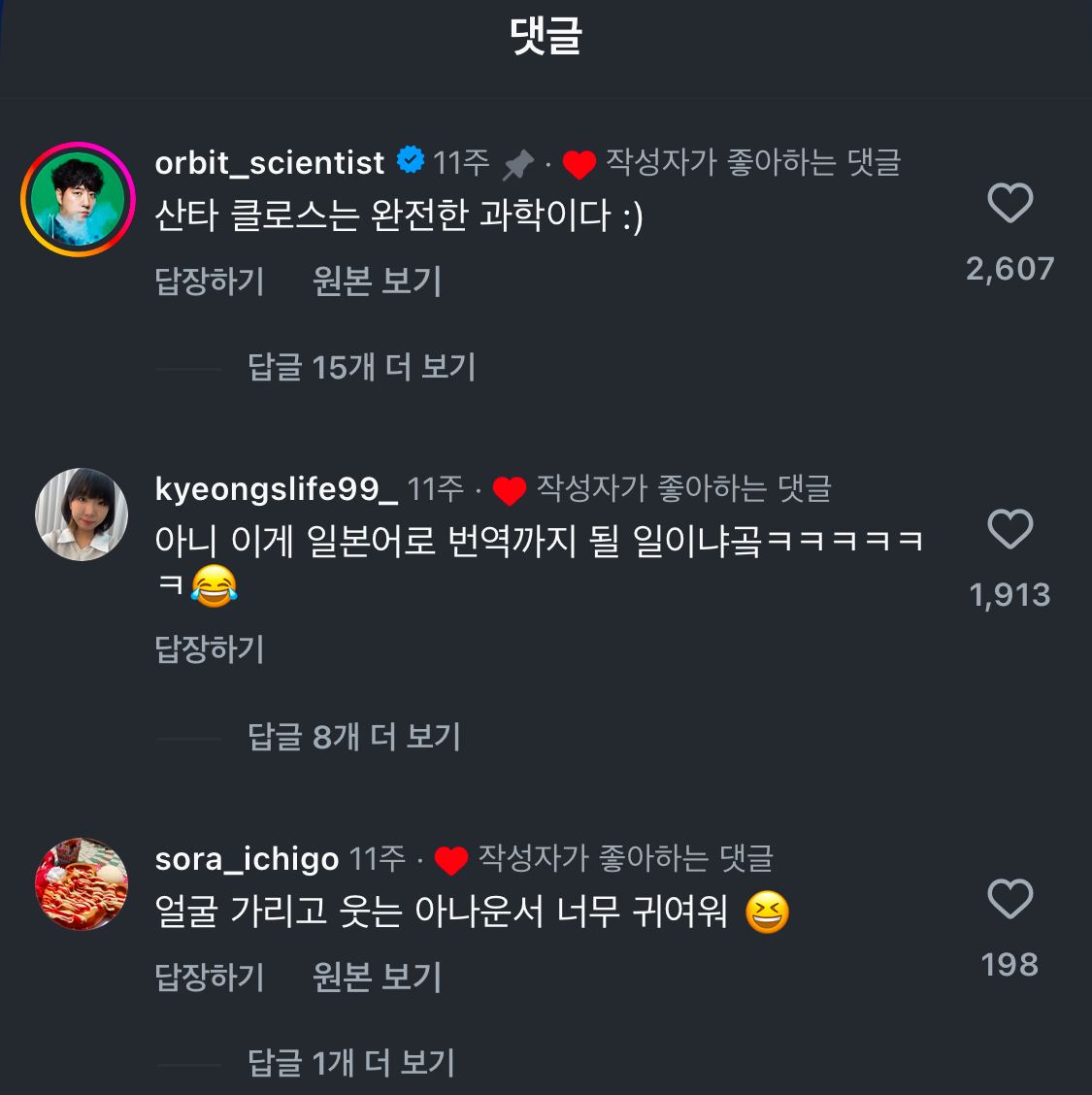
Task: Reply to kyeongslife99_ with 답장하기
Action: coord(210,648)
